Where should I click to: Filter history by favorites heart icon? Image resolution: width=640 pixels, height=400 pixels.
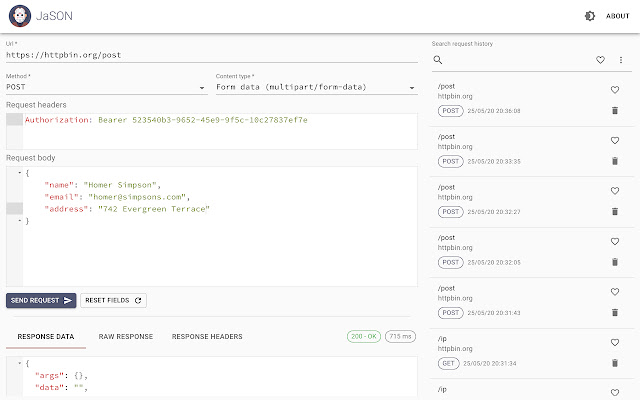(600, 61)
